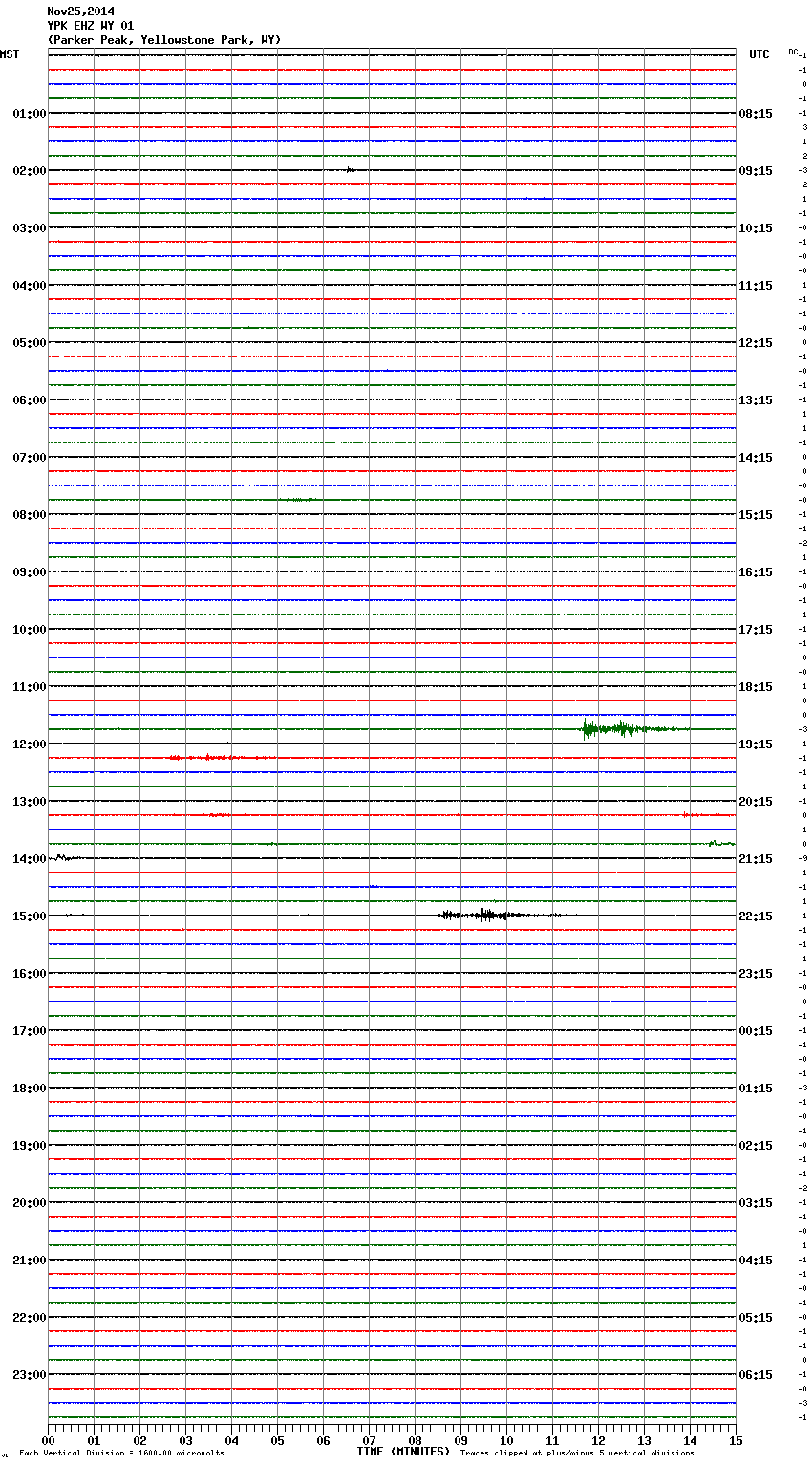812x1466 pixels.
Task: Select the 14:00 MST time label
Action: pos(29,859)
